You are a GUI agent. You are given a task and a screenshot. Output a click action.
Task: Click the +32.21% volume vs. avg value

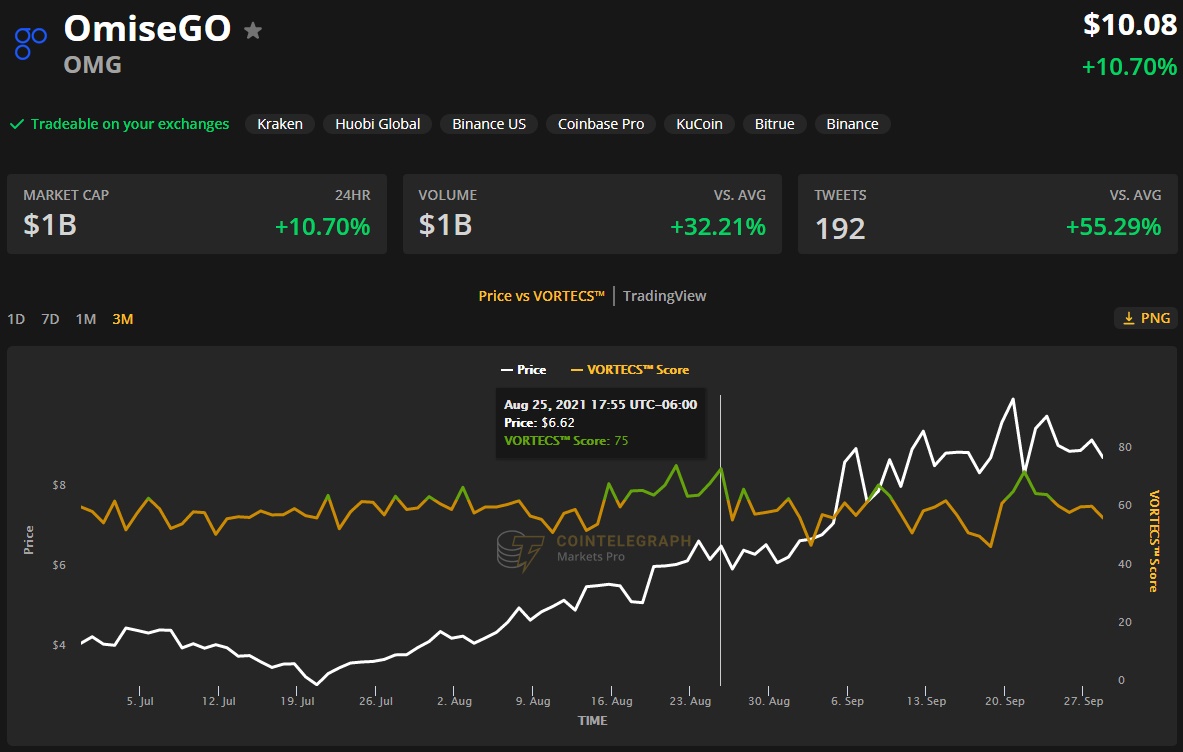tap(718, 226)
